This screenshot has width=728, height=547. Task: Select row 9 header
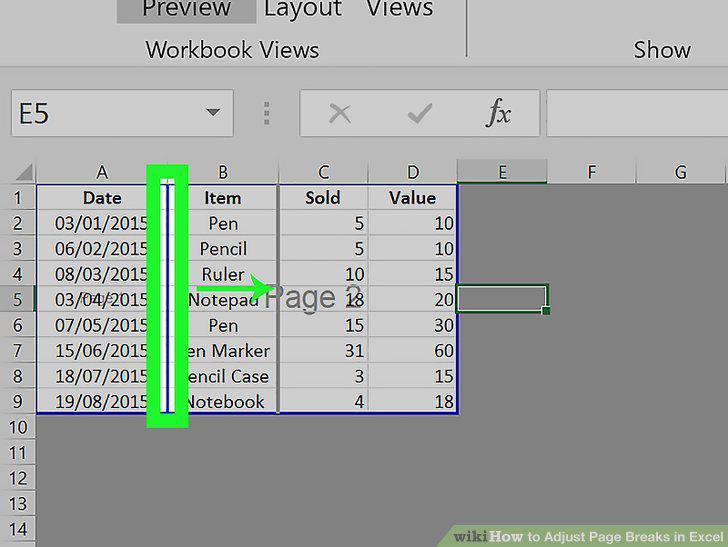pos(18,402)
